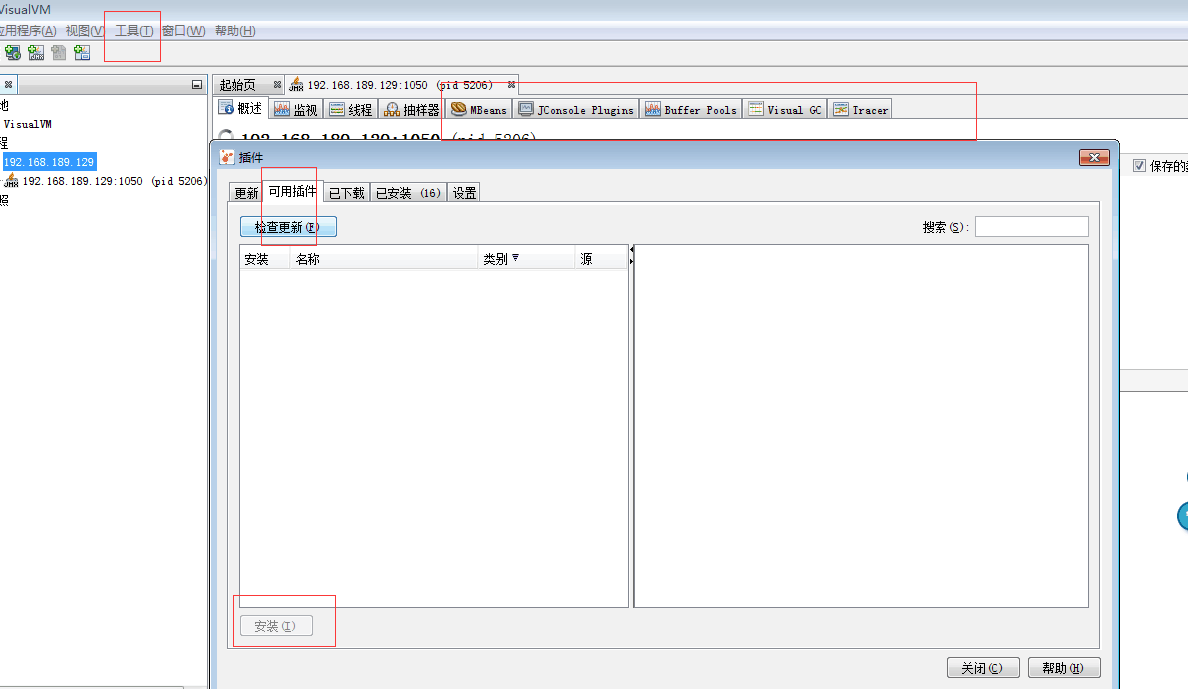Click the Add JMX Connection toolbar icon
This screenshot has height=689, width=1188.
36,52
